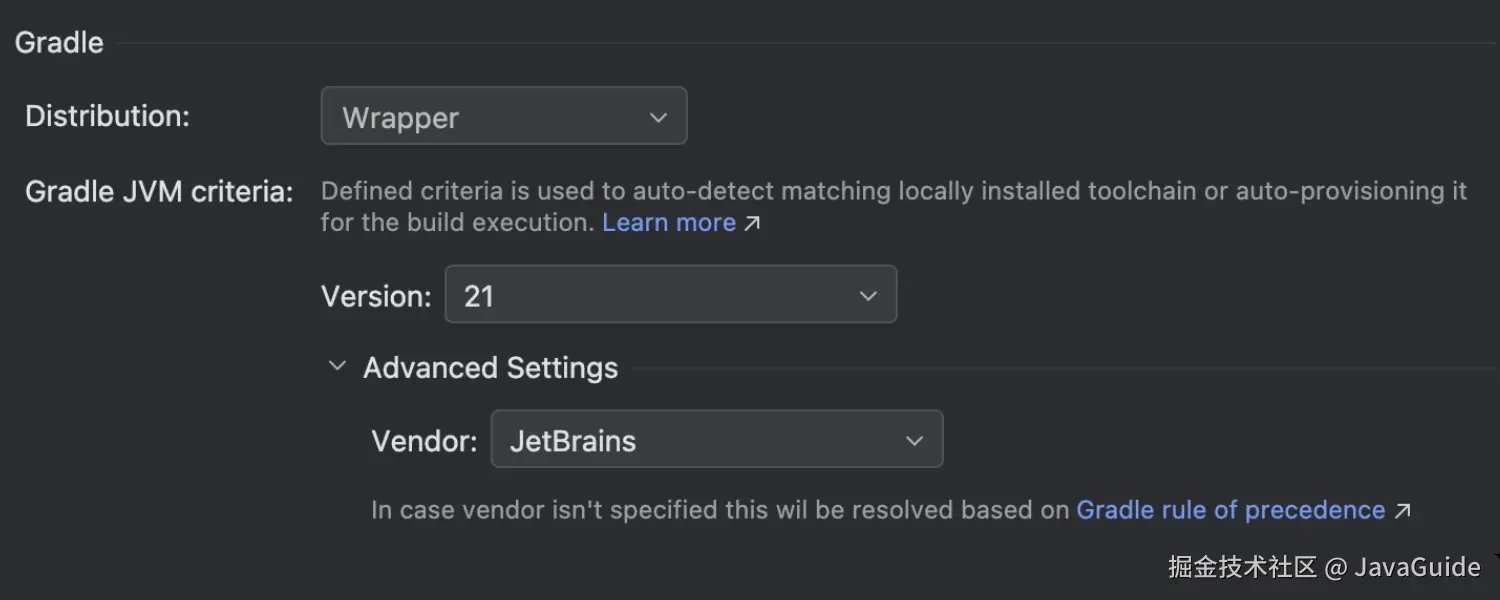The image size is (1500, 600).
Task: Click the chevron arrow in the Vendor combo box
Action: pos(914,441)
